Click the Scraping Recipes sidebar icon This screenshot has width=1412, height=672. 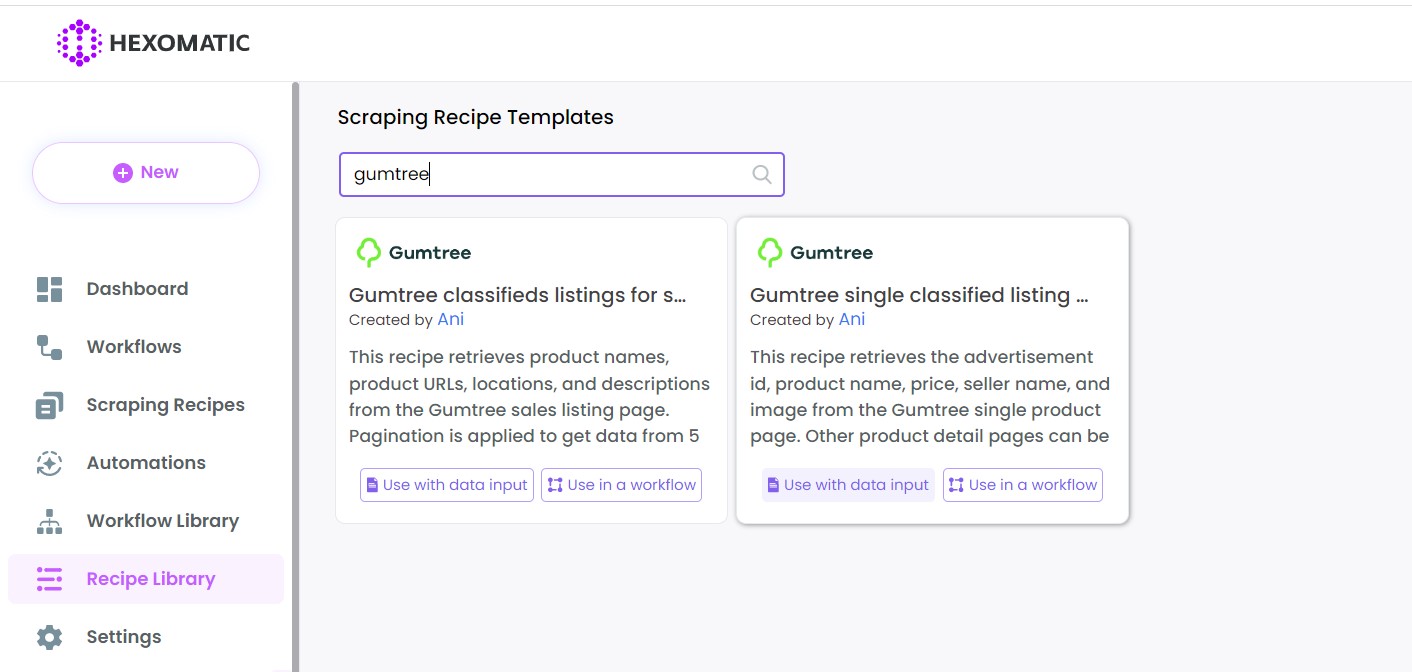(49, 405)
